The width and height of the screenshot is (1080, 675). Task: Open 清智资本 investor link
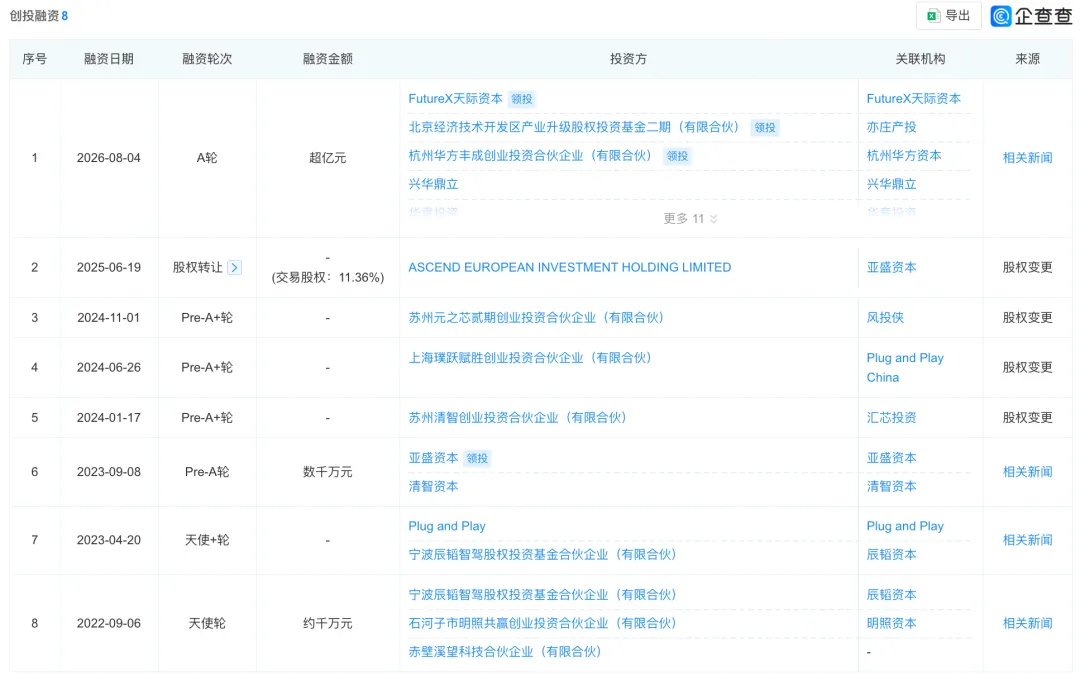point(433,486)
